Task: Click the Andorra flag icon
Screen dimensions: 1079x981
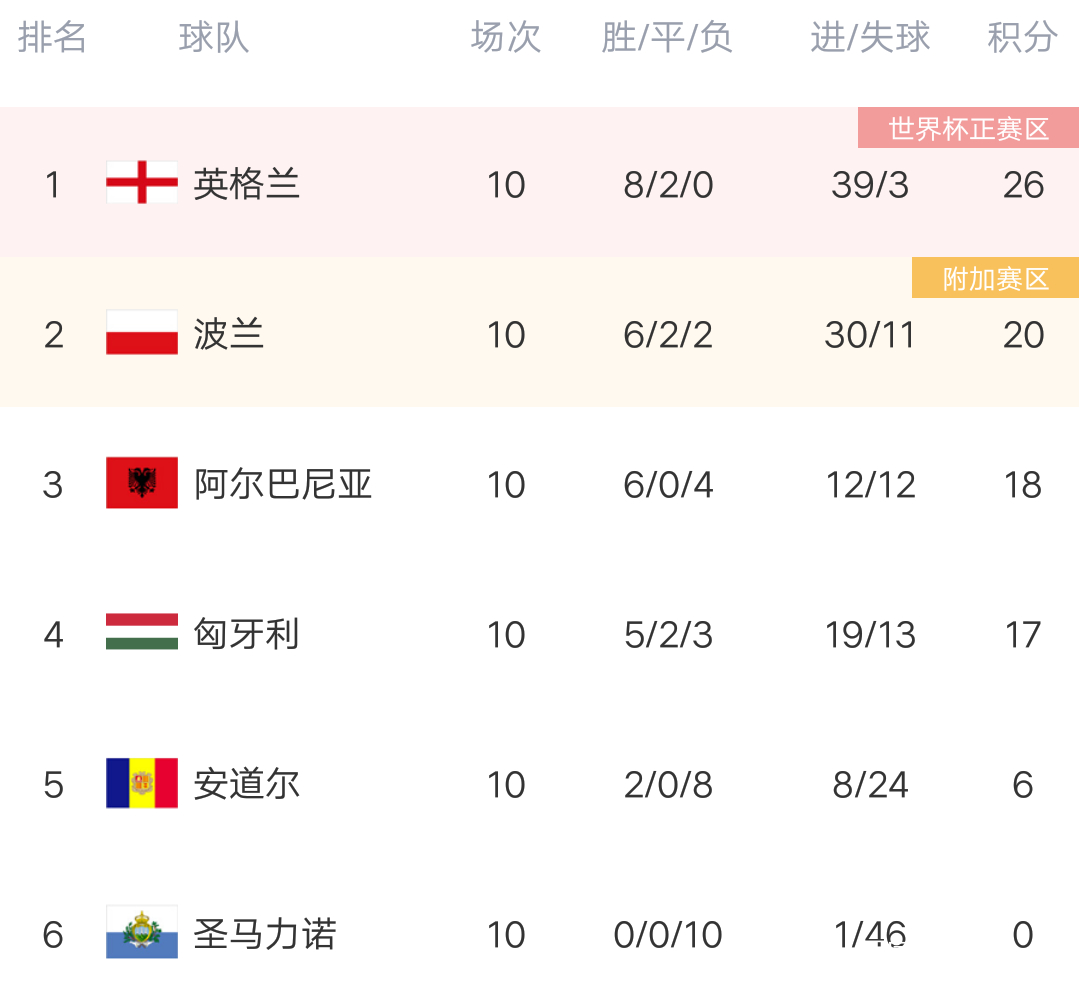Action: [142, 784]
